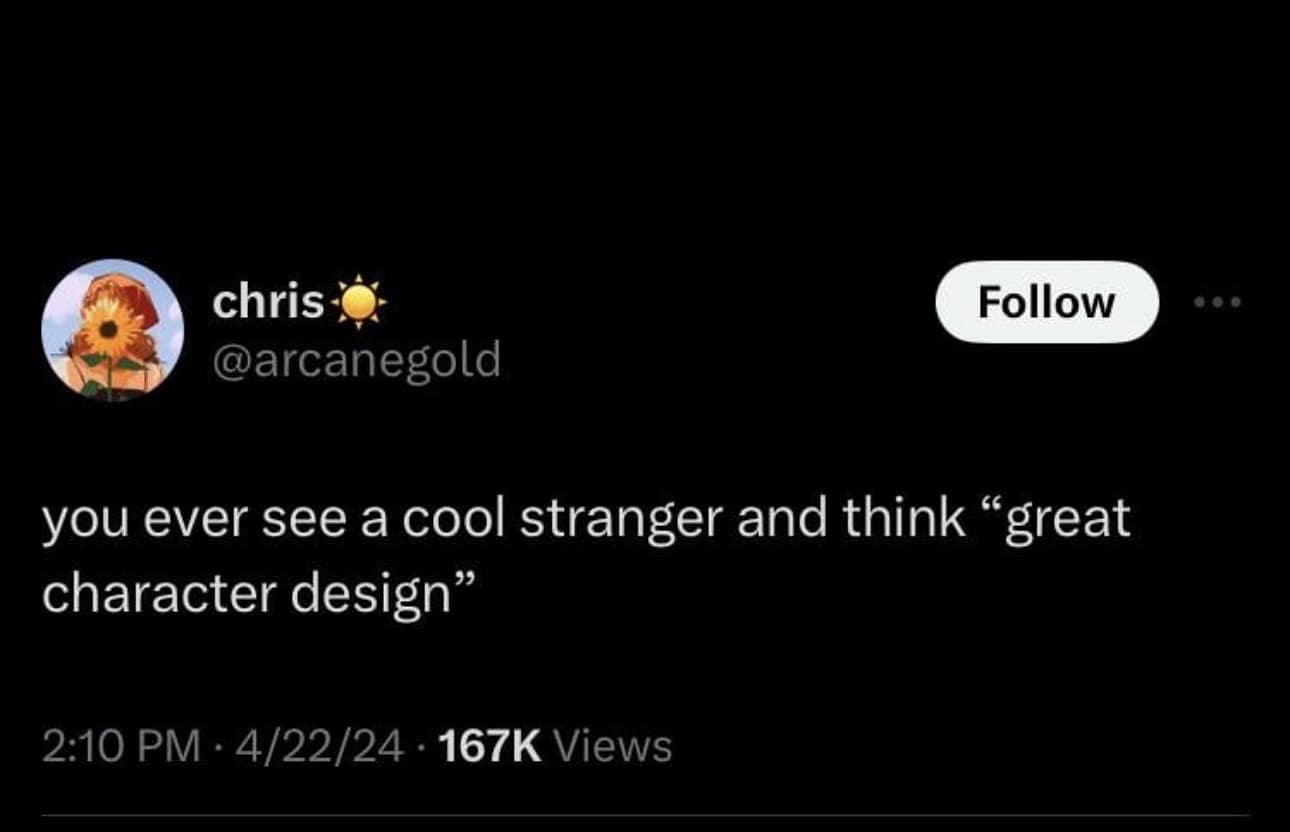
Task: Click the word "Views" under the tweet
Action: pos(612,745)
